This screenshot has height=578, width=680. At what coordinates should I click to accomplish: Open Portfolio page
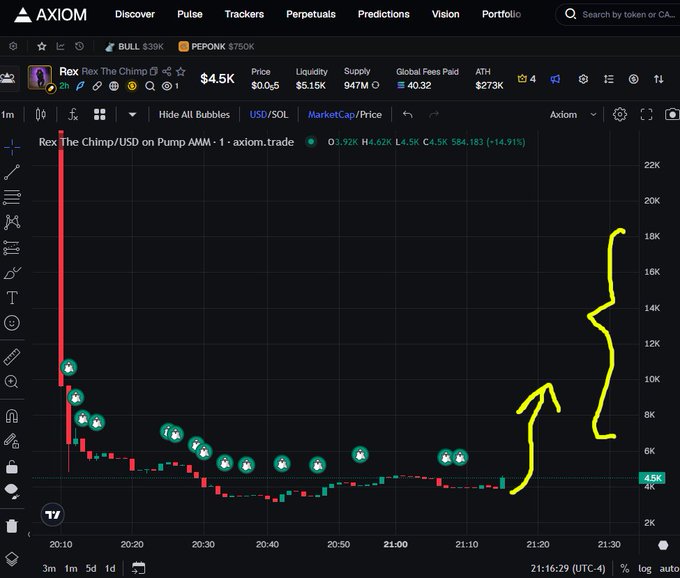click(x=501, y=14)
